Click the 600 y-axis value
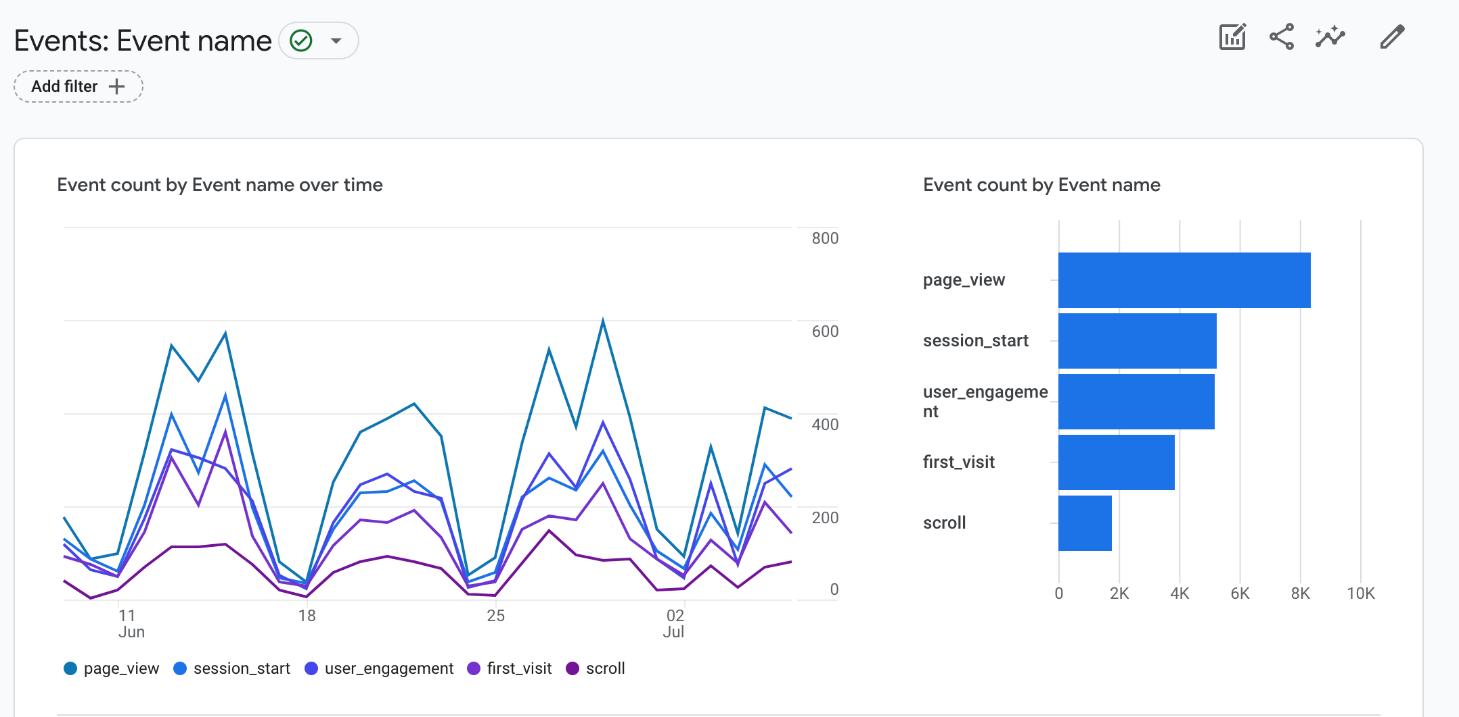Image resolution: width=1459 pixels, height=717 pixels. pos(825,331)
